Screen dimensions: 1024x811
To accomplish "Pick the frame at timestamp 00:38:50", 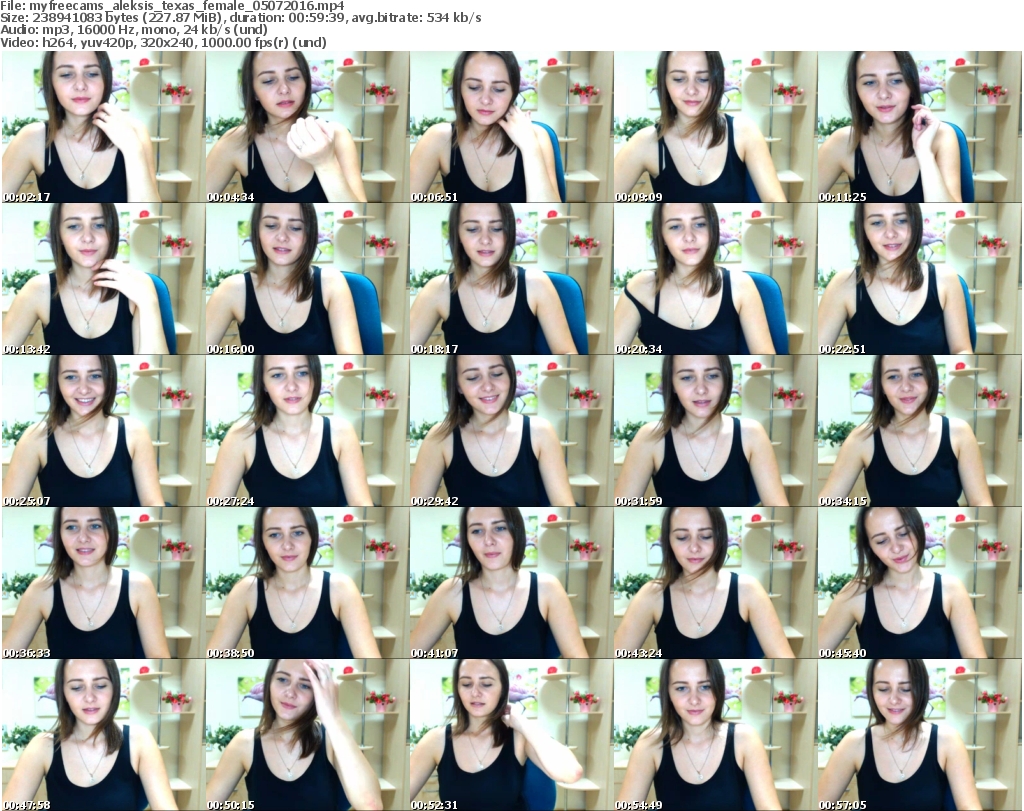I will point(308,583).
